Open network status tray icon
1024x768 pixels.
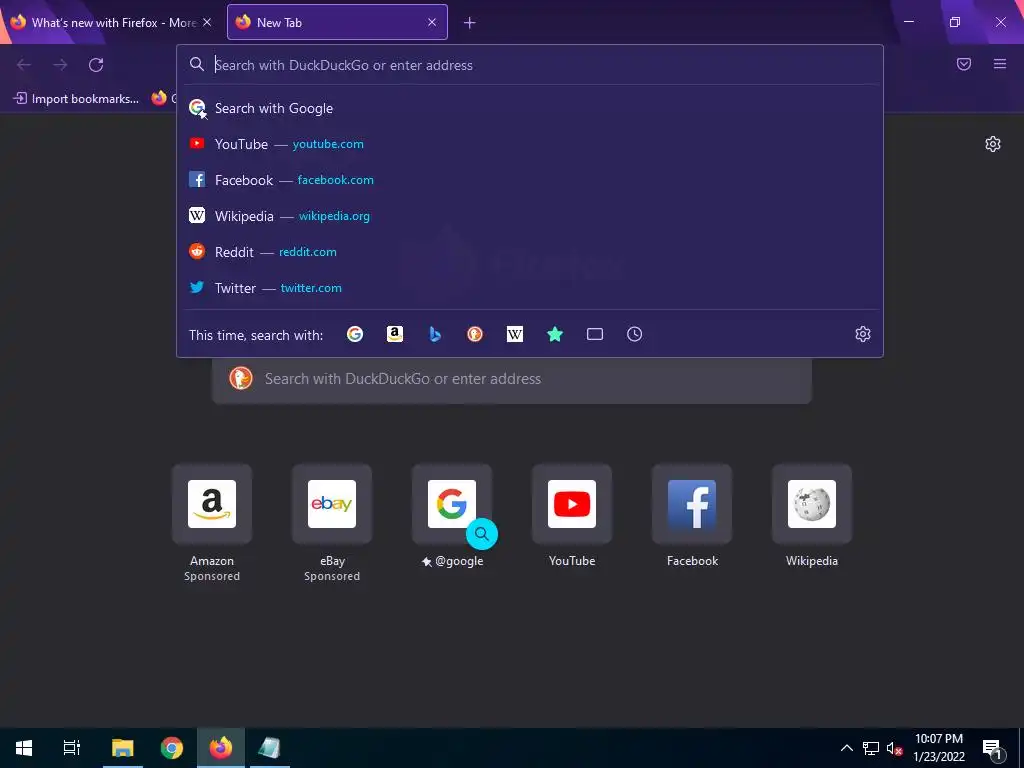pyautogui.click(x=871, y=748)
